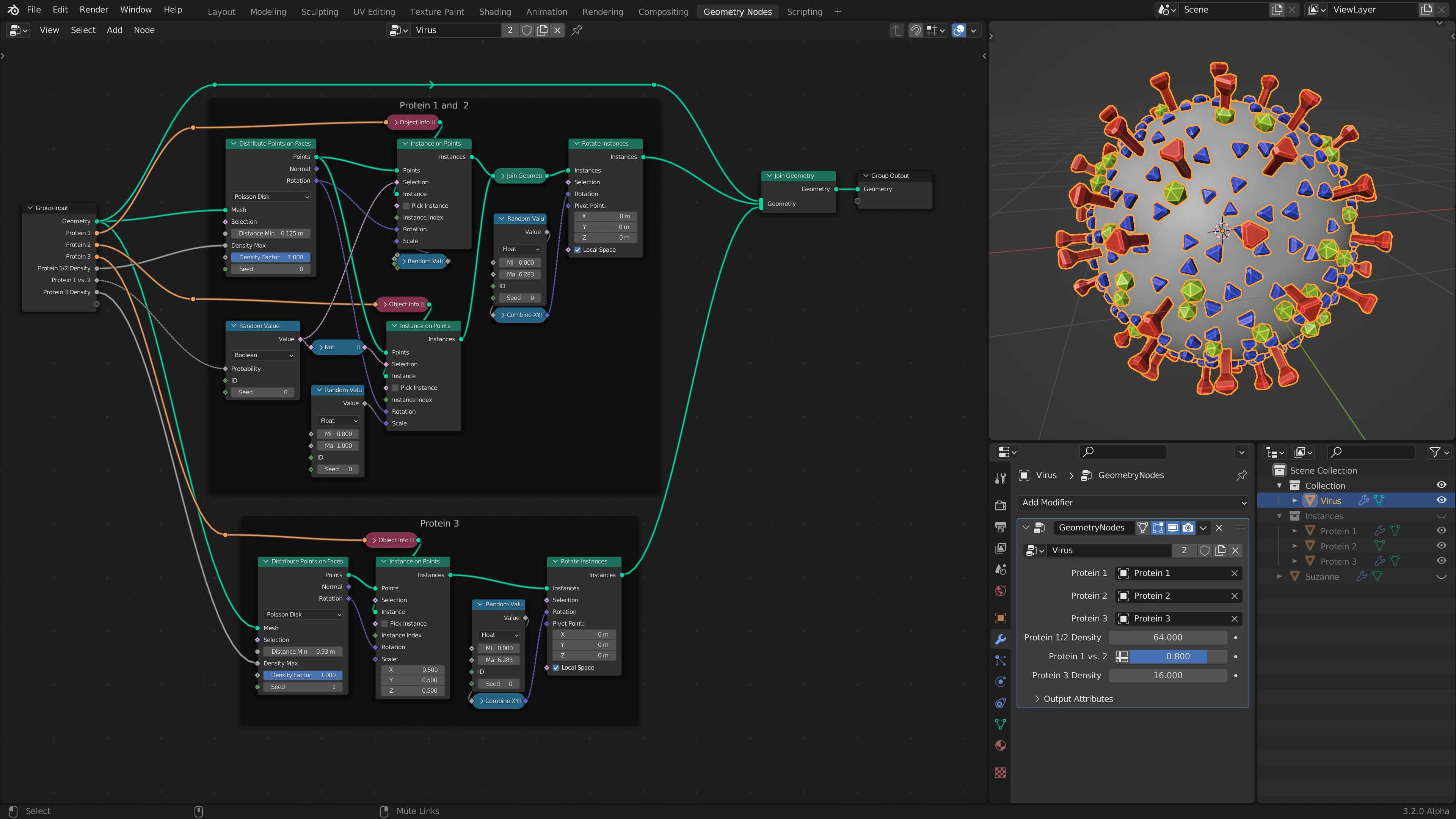The width and height of the screenshot is (1456, 819).
Task: Open the Add Modifier dropdown button
Action: tap(1133, 502)
